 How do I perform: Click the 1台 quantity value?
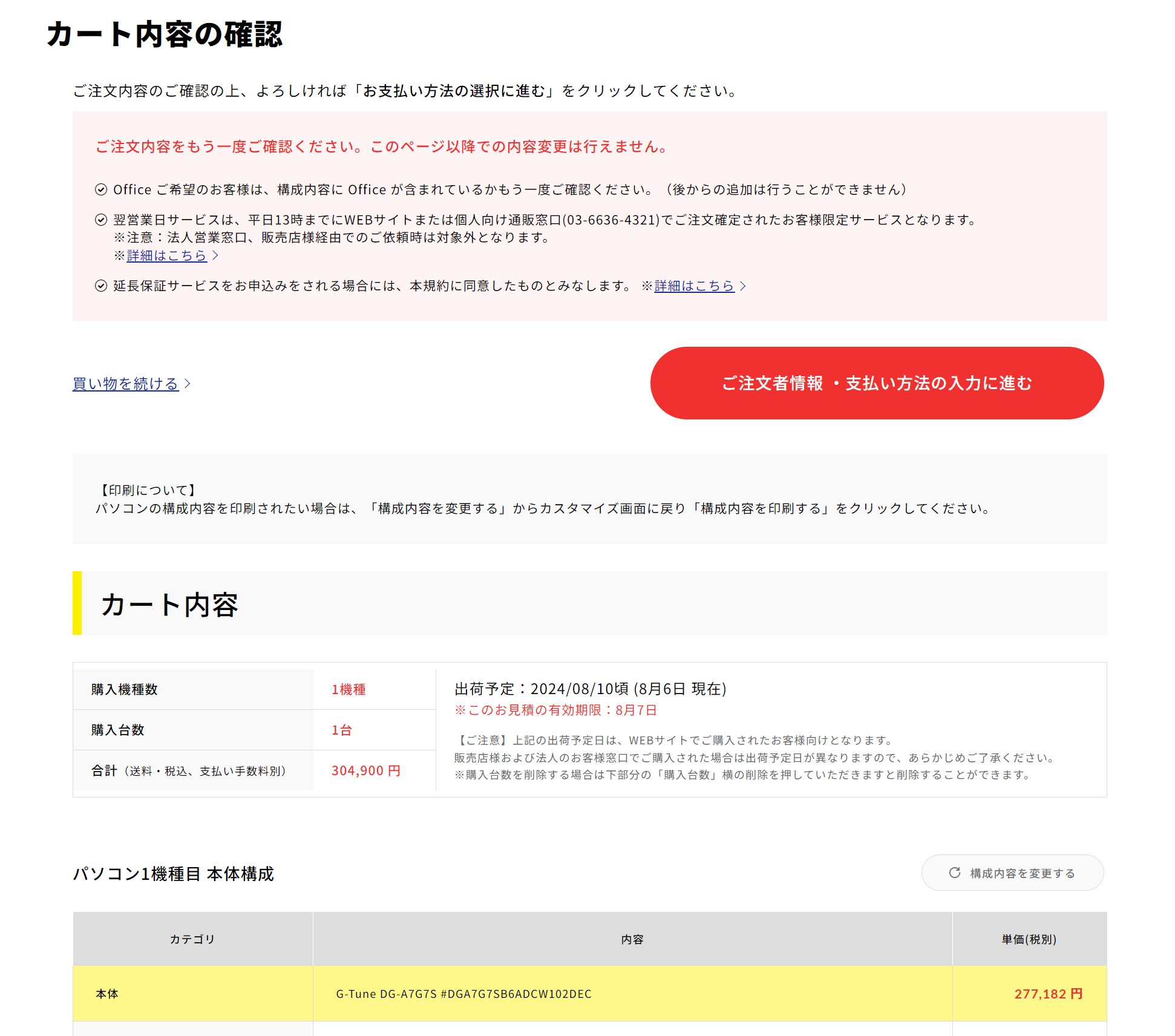[x=341, y=730]
